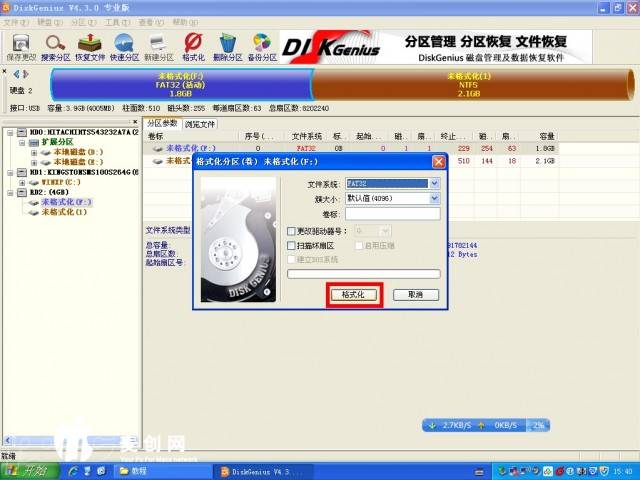Click the 搜索分区 (Search Partitions) magnifier icon
The image size is (640, 480).
click(56, 45)
